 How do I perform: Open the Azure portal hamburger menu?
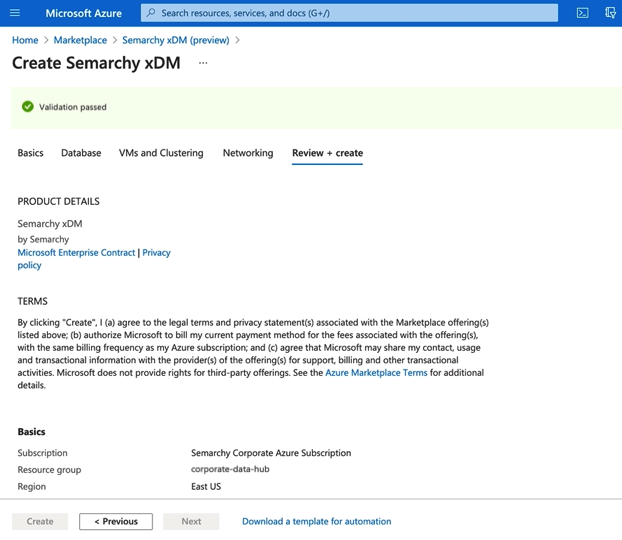pos(15,13)
